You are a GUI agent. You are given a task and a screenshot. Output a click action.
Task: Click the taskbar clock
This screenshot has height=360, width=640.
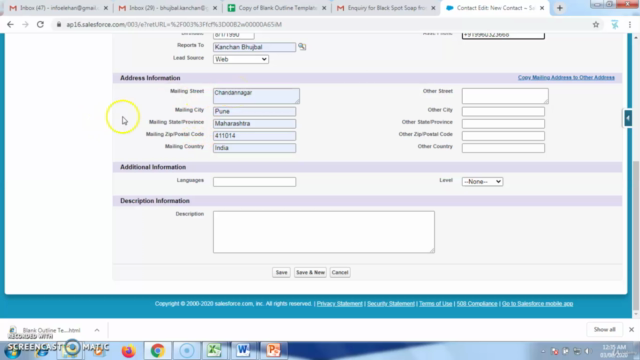(x=613, y=351)
